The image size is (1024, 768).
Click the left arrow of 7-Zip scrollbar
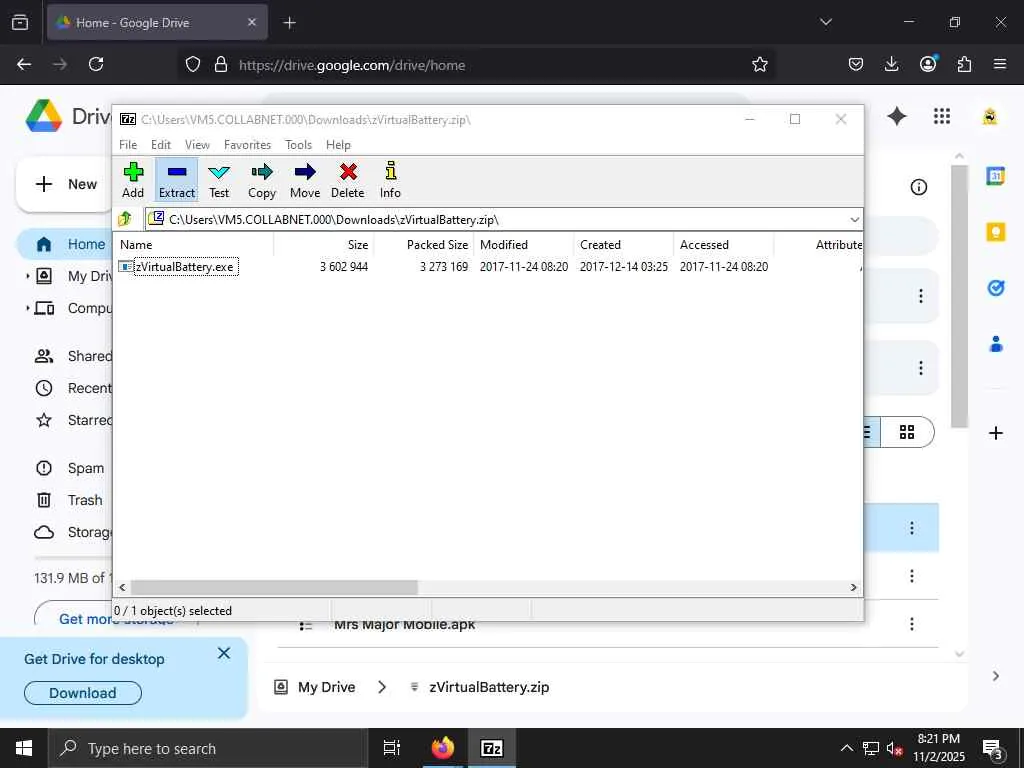[x=122, y=587]
